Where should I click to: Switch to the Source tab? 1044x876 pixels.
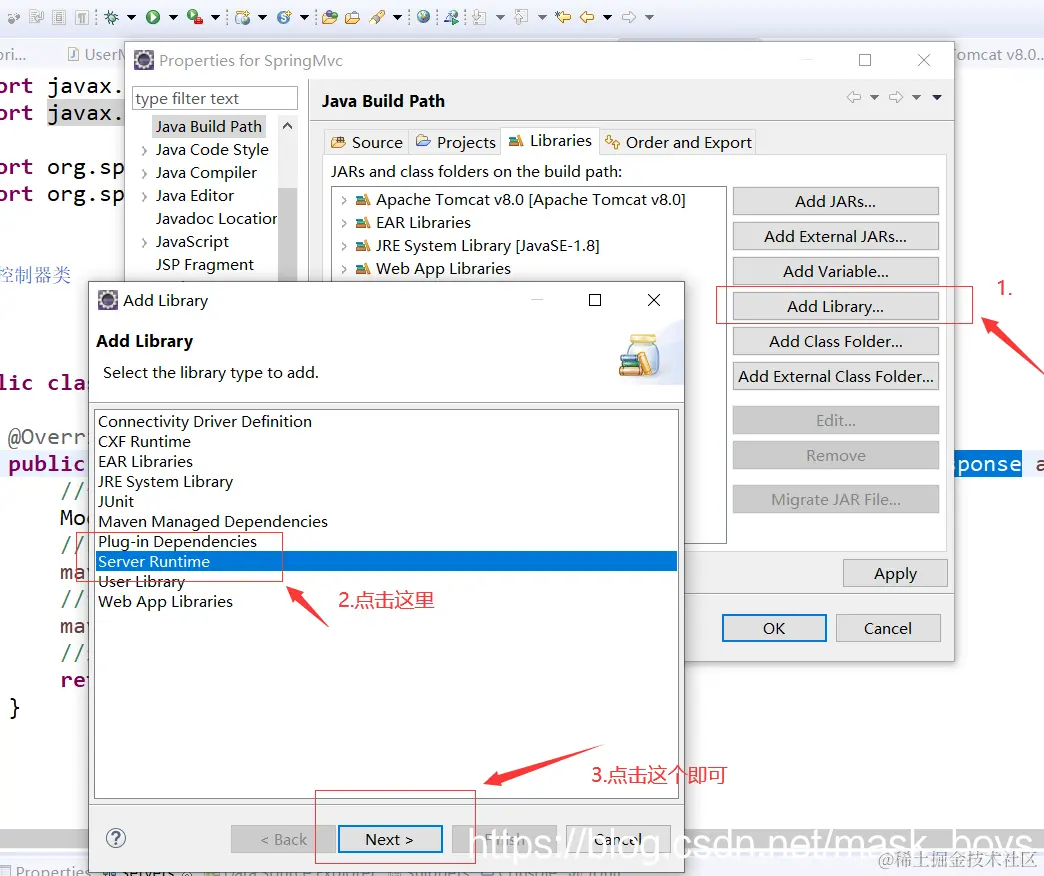(367, 142)
